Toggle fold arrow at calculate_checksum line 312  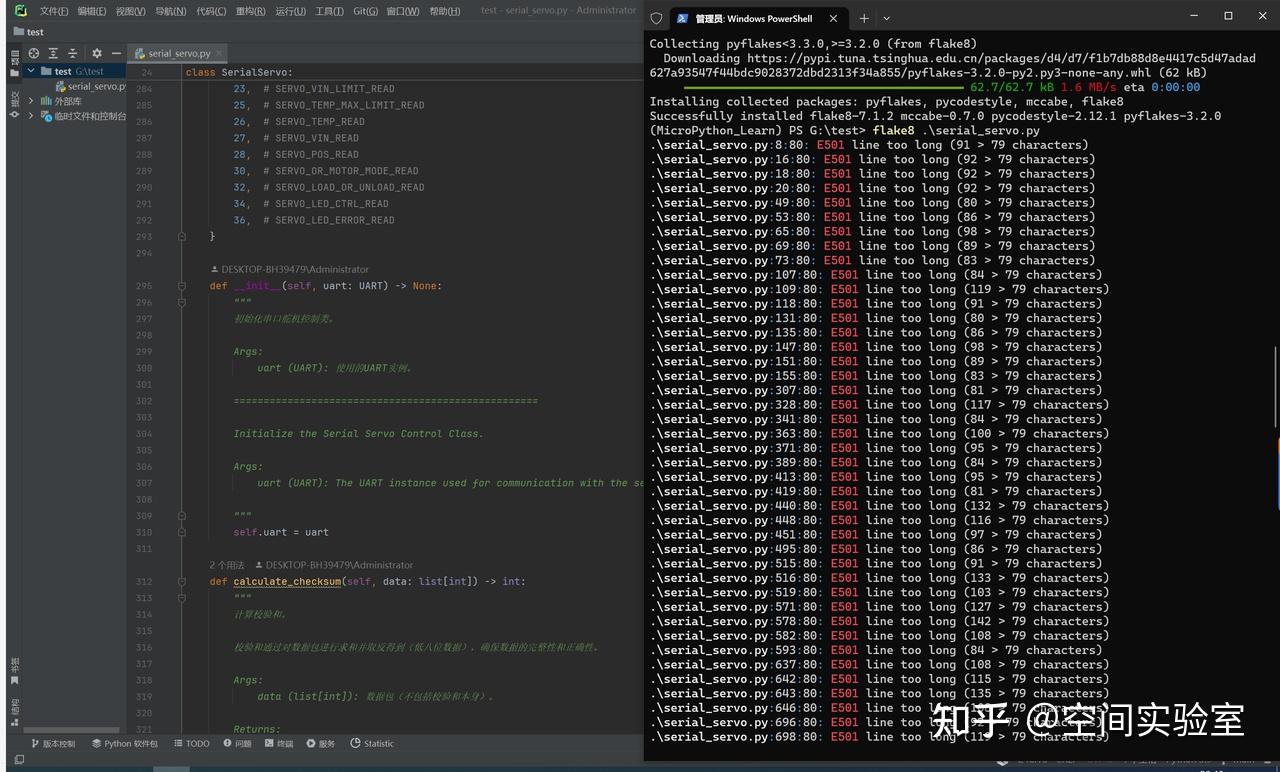(x=182, y=582)
